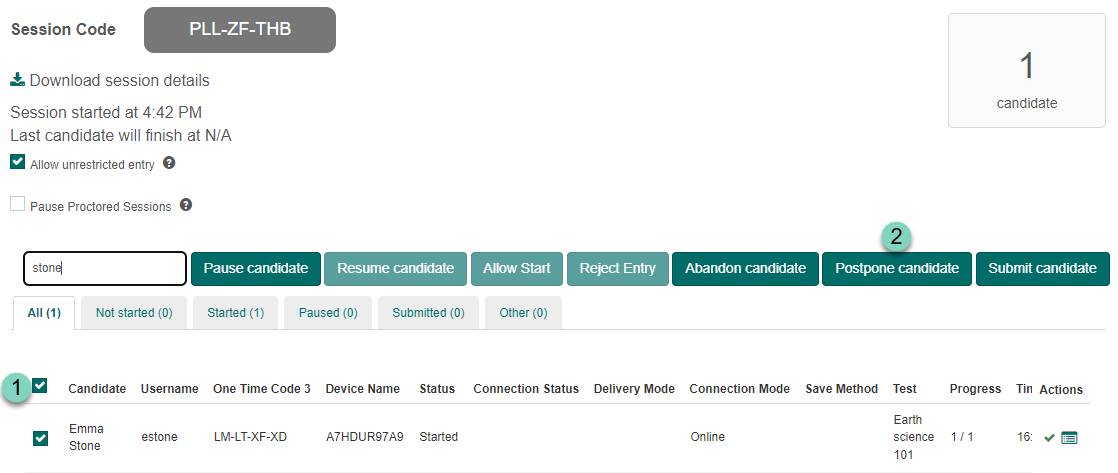This screenshot has width=1118, height=473.
Task: Open the Not started (0) tab
Action: tap(134, 313)
